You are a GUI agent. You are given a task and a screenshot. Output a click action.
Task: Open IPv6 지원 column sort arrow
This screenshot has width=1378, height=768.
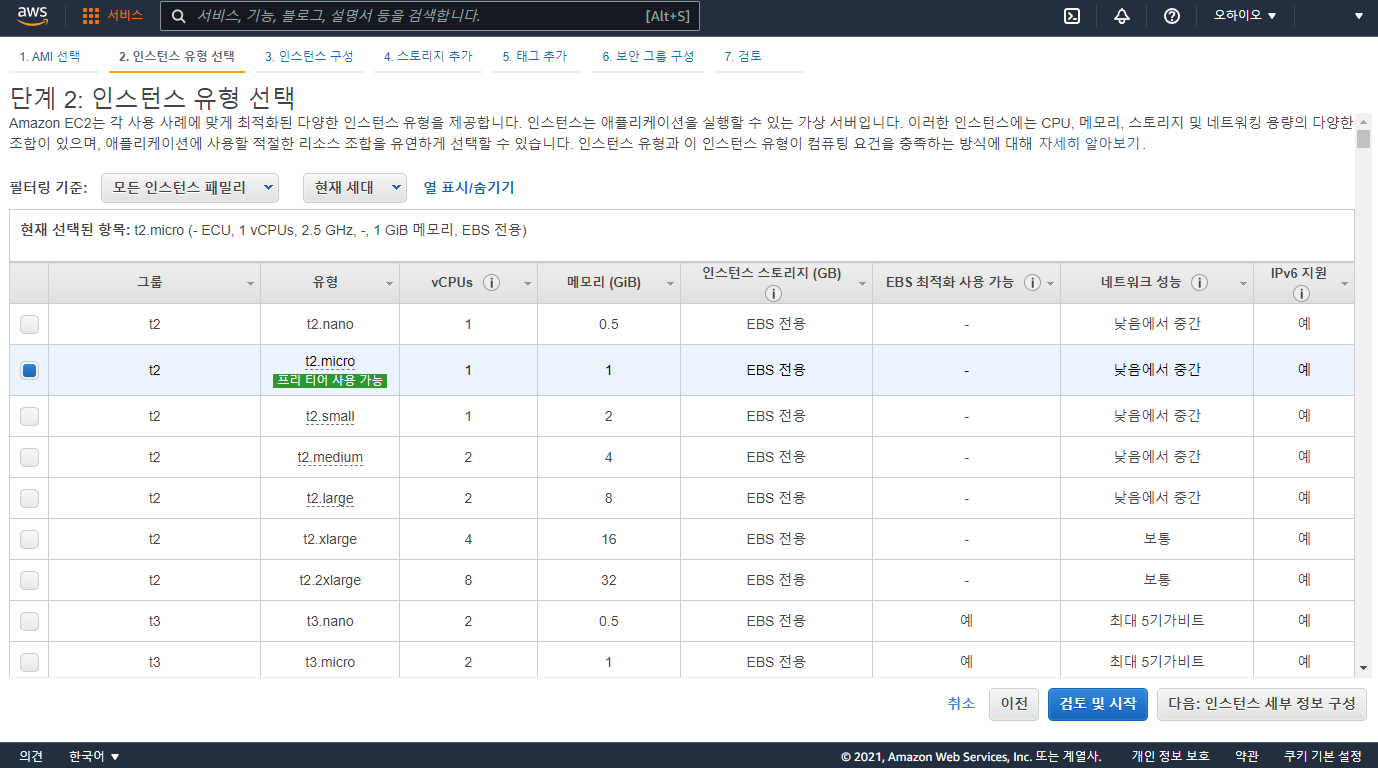click(x=1344, y=284)
